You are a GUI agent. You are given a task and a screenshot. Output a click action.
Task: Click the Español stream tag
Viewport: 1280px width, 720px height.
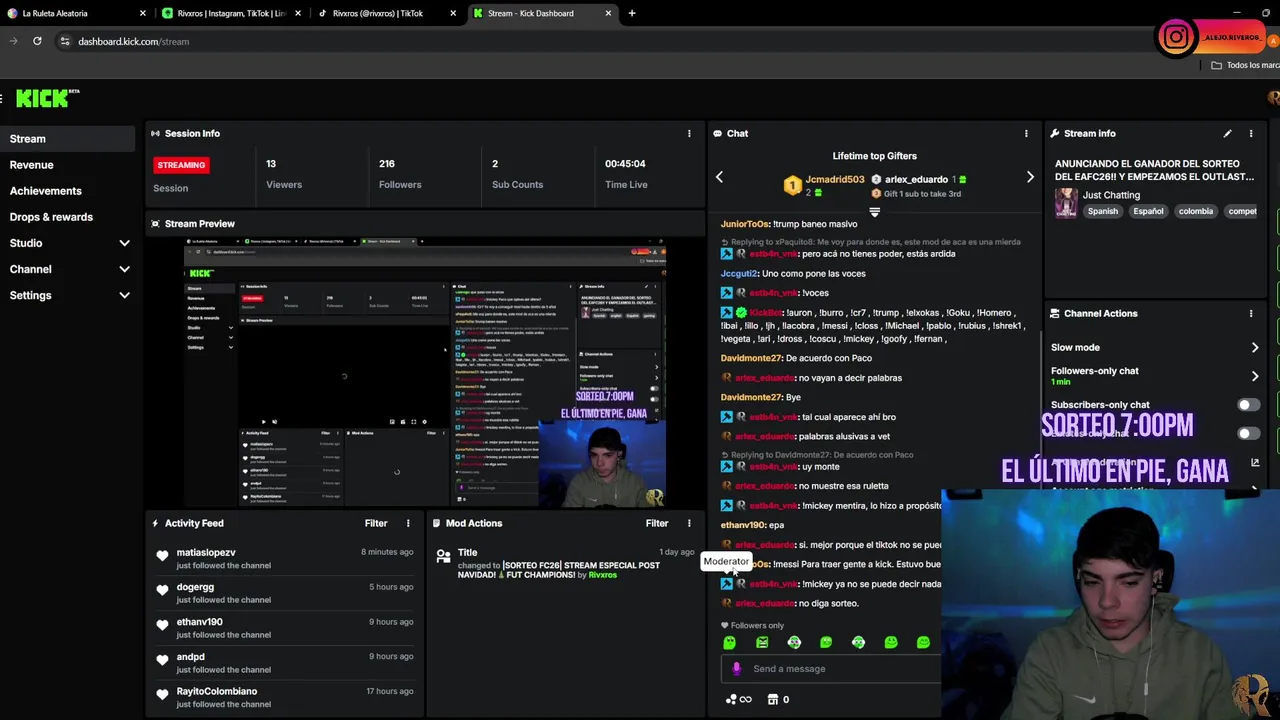pos(1148,211)
